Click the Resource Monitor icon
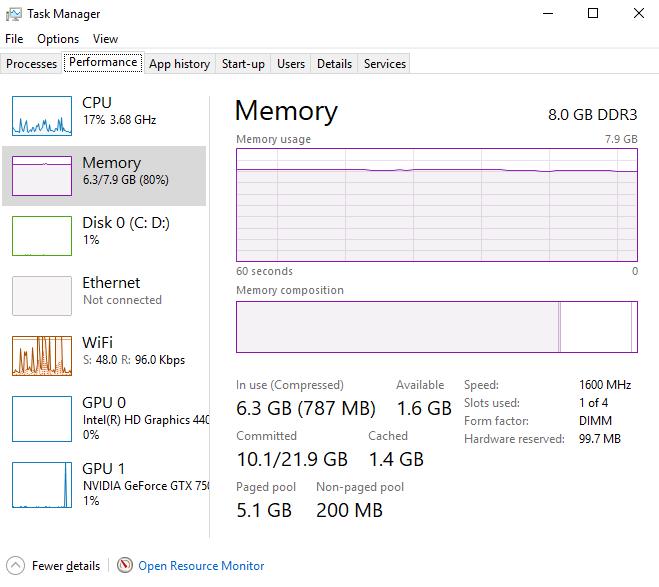 [x=125, y=565]
